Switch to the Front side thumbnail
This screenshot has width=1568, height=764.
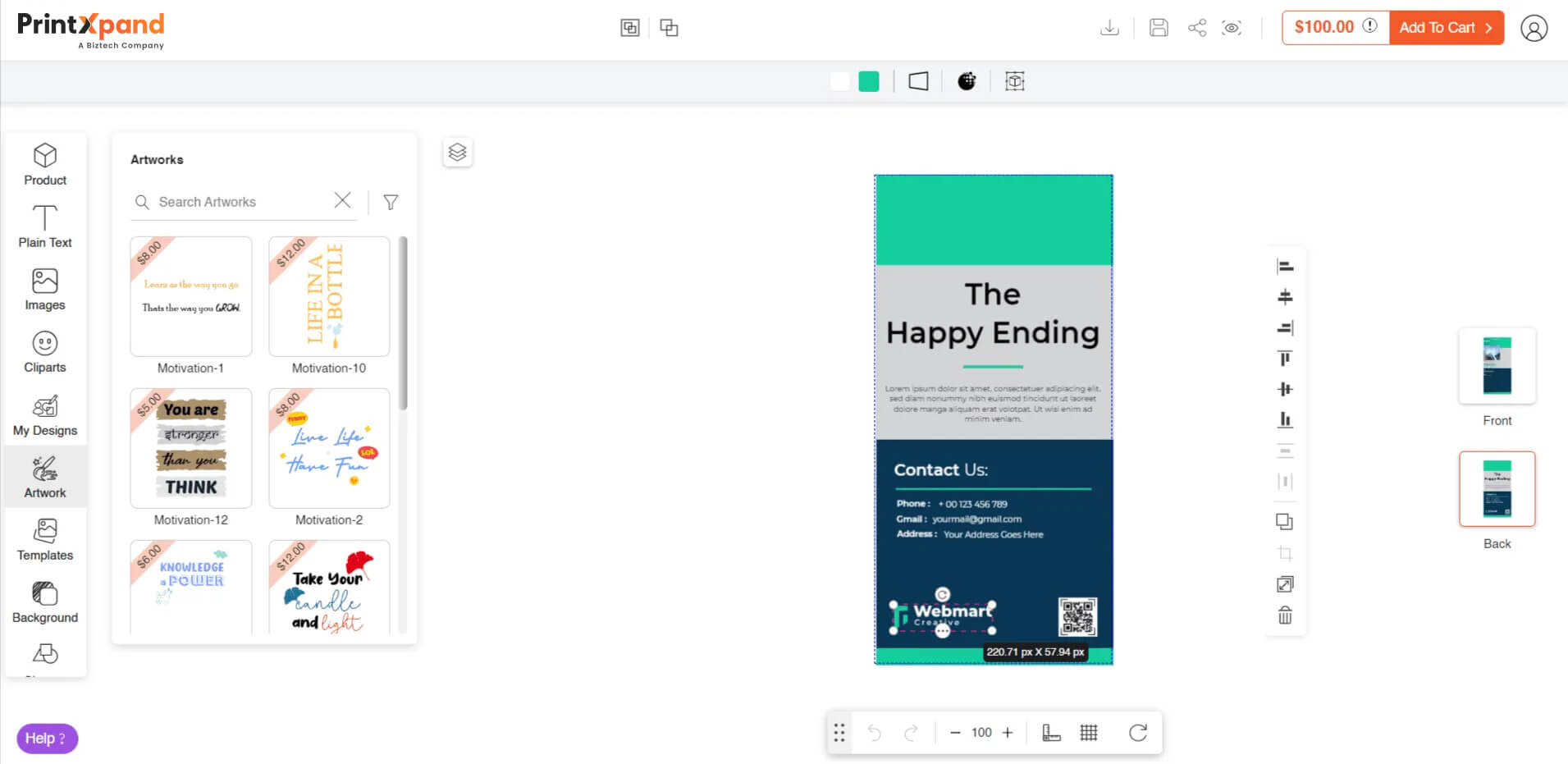click(1497, 366)
